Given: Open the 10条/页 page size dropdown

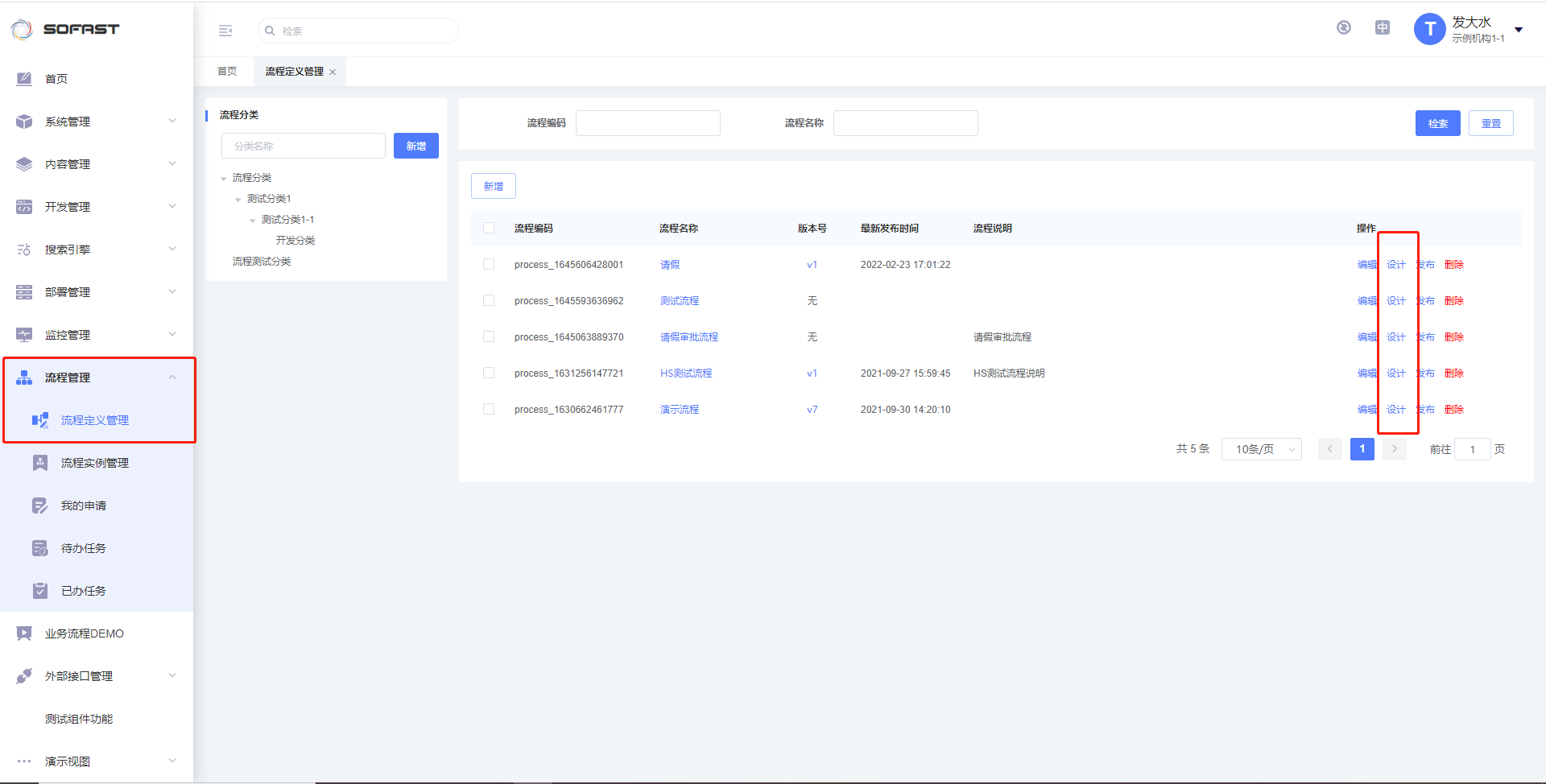Looking at the screenshot, I should [1261, 449].
